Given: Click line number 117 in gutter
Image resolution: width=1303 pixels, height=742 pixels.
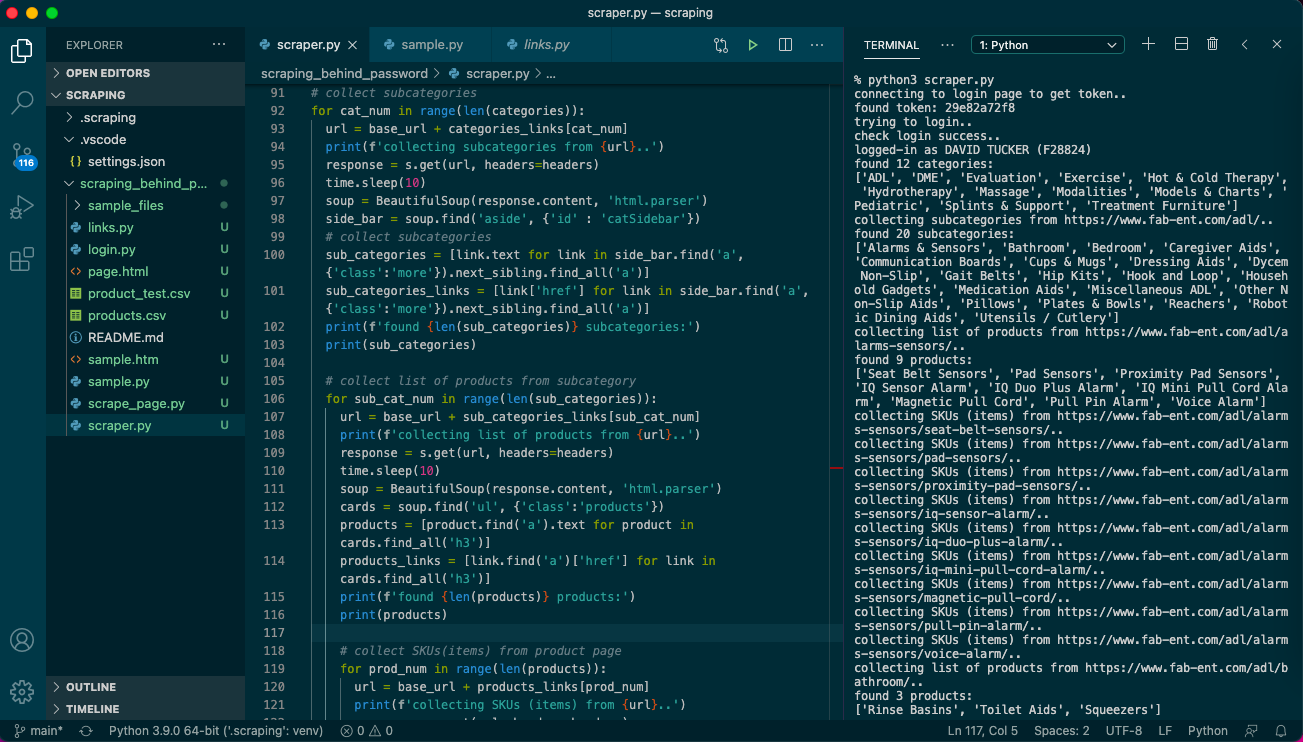Looking at the screenshot, I should pyautogui.click(x=274, y=633).
